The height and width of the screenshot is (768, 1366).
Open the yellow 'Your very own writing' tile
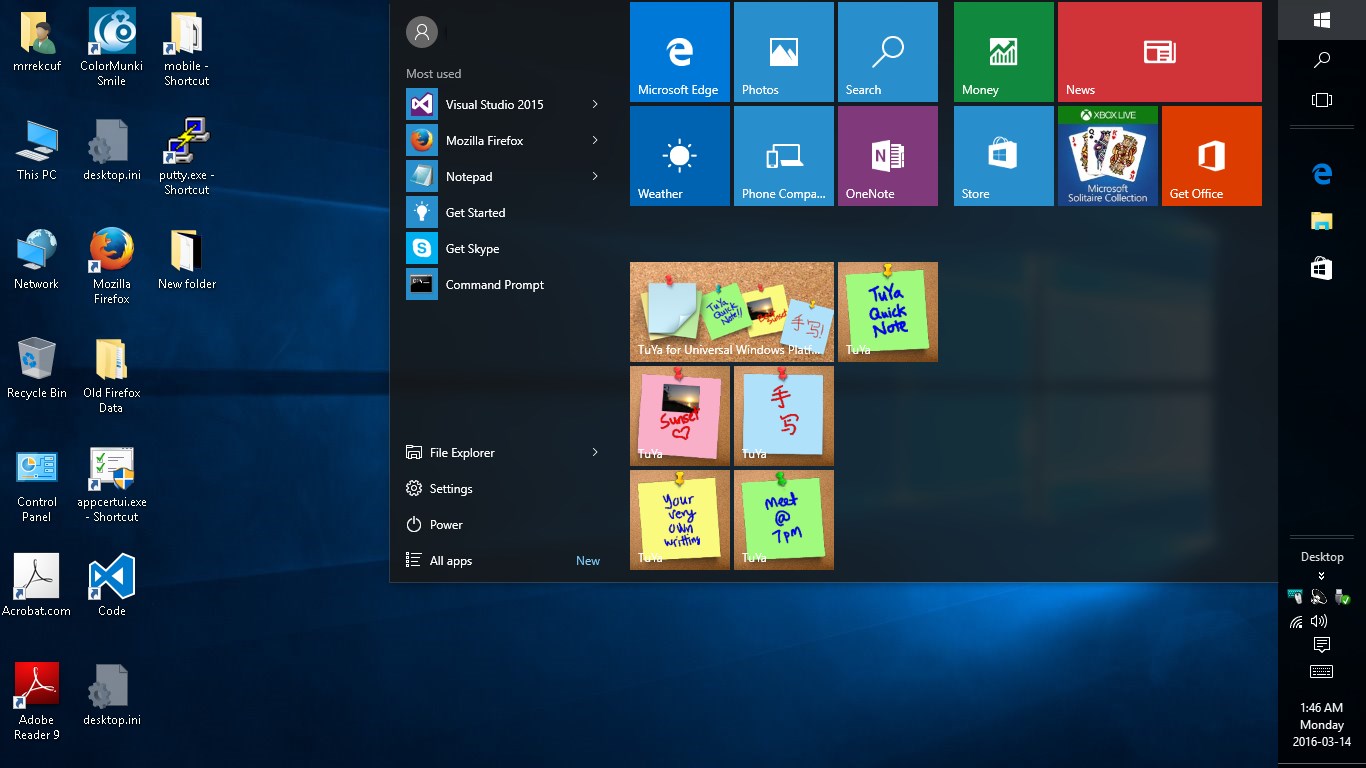pyautogui.click(x=680, y=520)
